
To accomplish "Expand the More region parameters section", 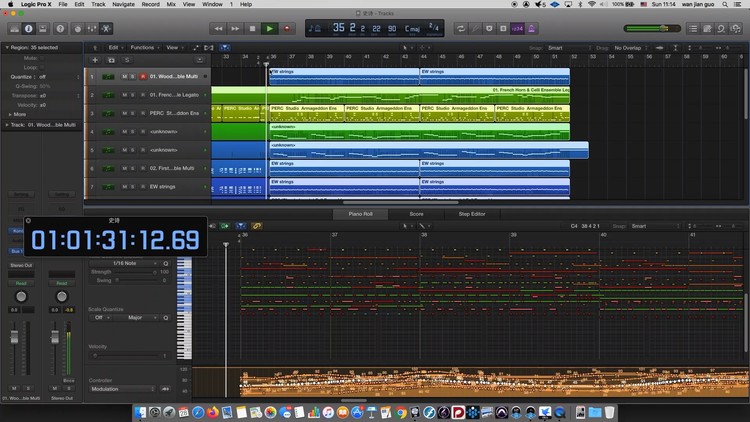I will [x=18, y=114].
